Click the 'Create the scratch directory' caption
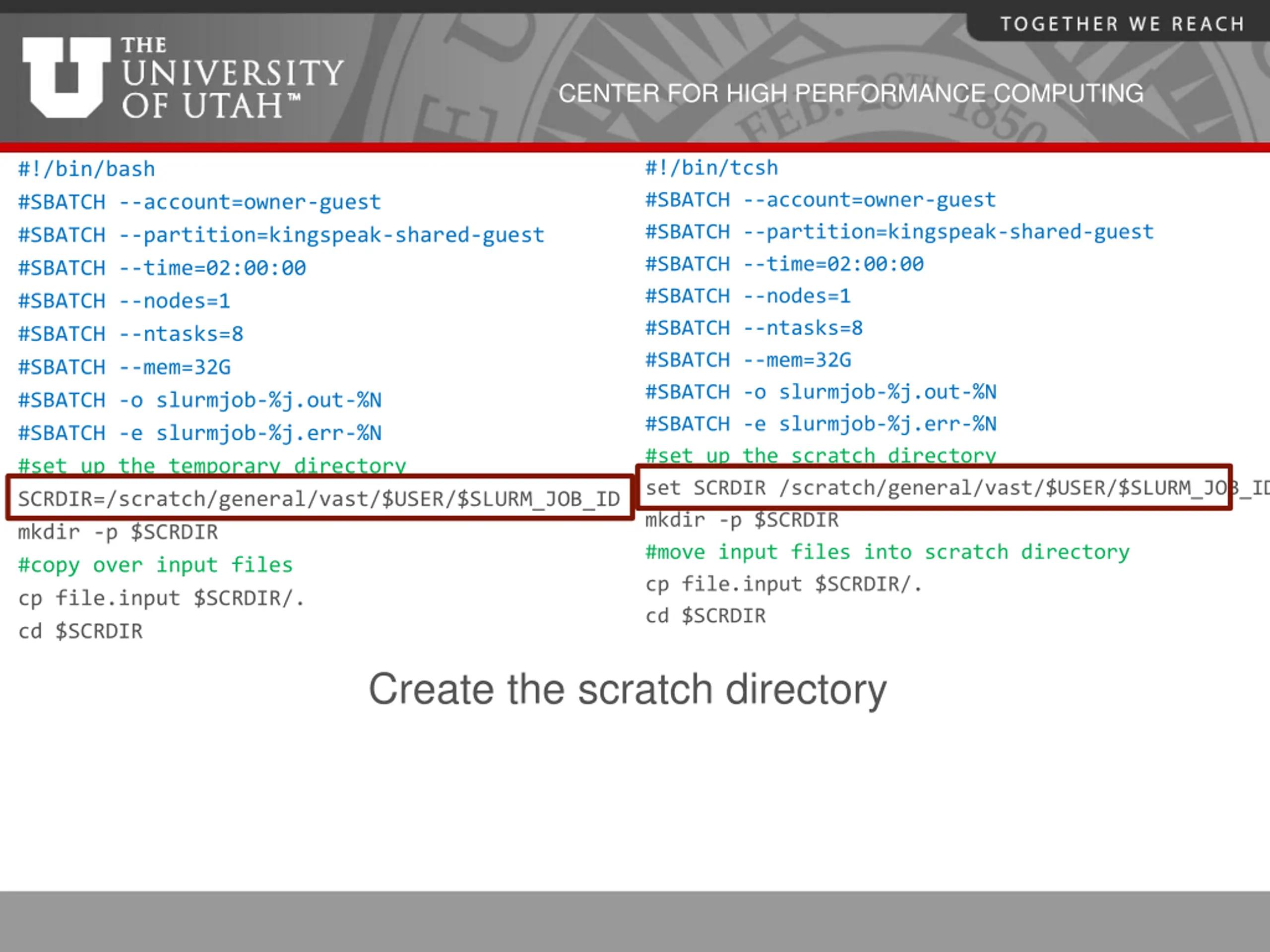Image resolution: width=1270 pixels, height=952 pixels. pyautogui.click(x=628, y=689)
